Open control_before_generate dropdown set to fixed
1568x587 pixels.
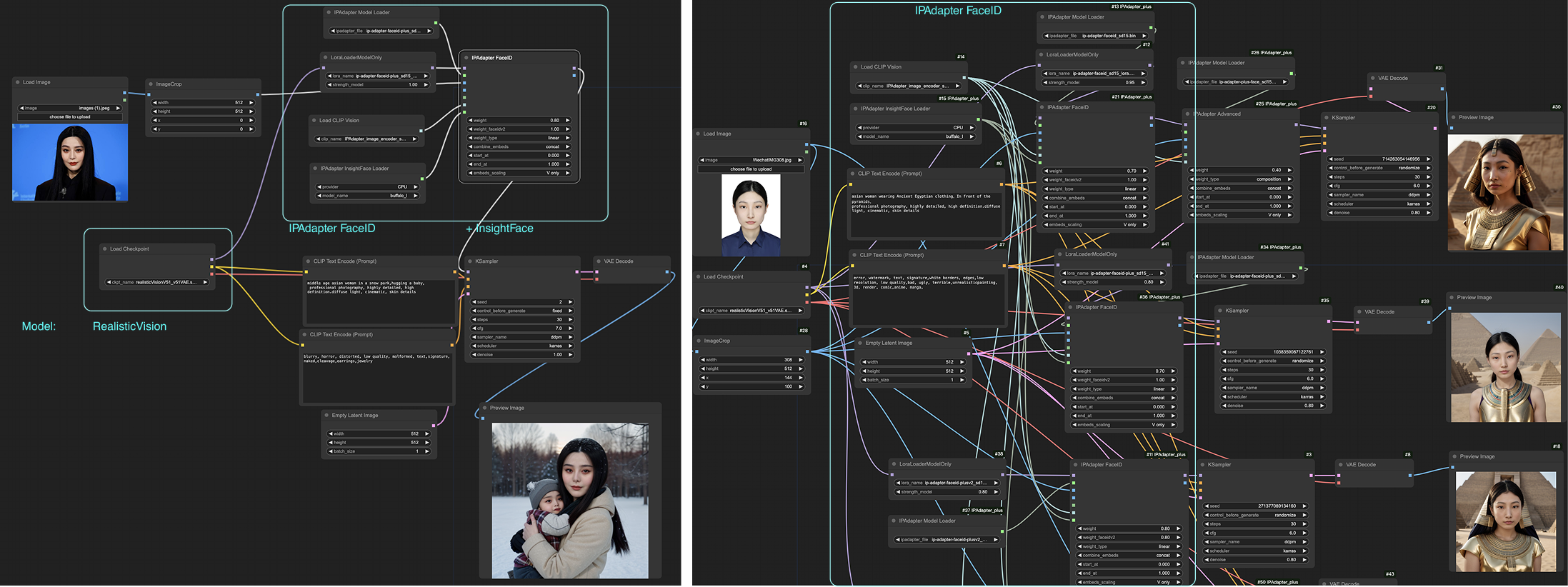coord(521,311)
